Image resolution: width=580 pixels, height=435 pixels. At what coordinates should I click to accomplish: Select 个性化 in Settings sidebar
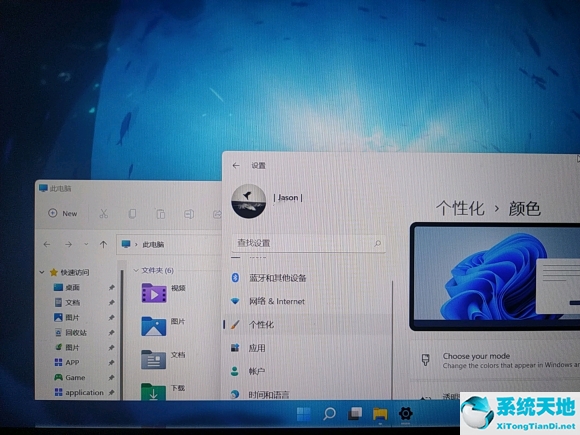307,324
